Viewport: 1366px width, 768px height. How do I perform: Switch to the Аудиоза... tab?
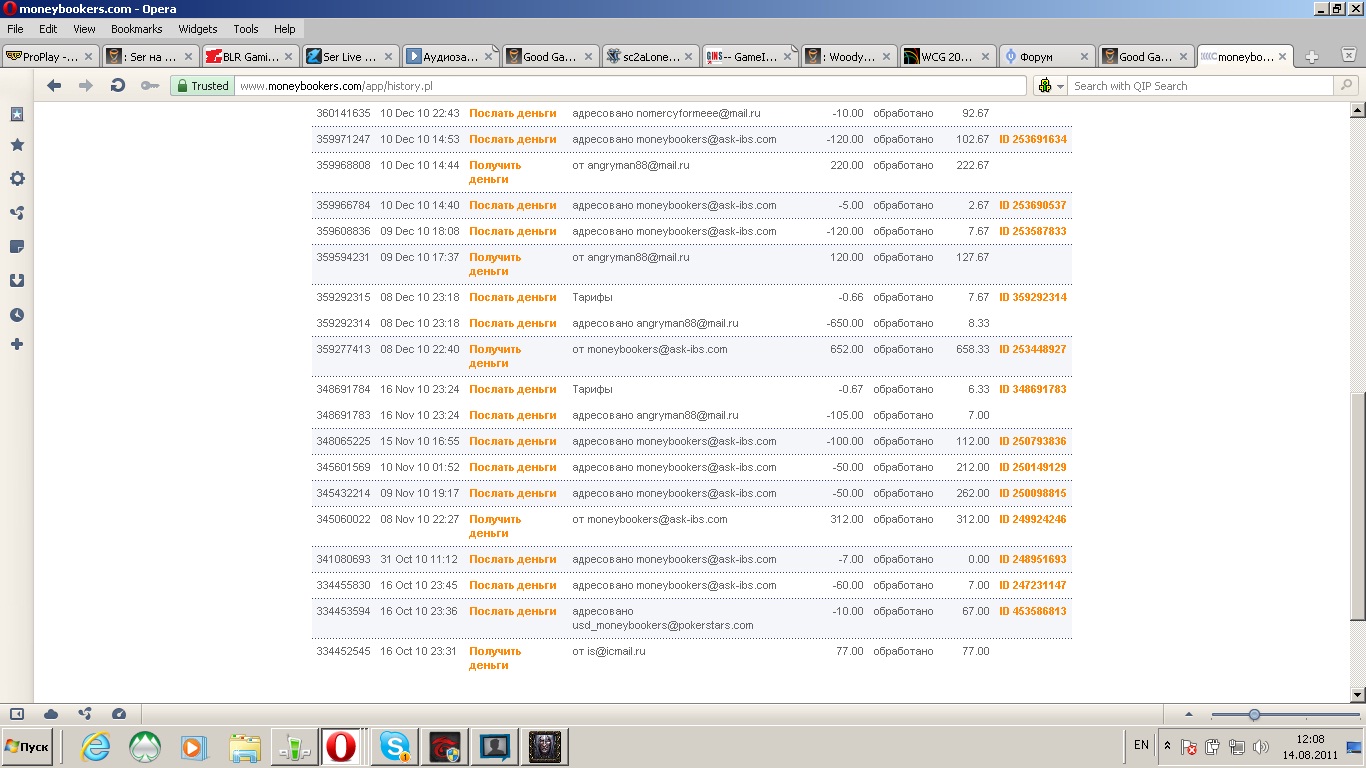click(x=450, y=57)
